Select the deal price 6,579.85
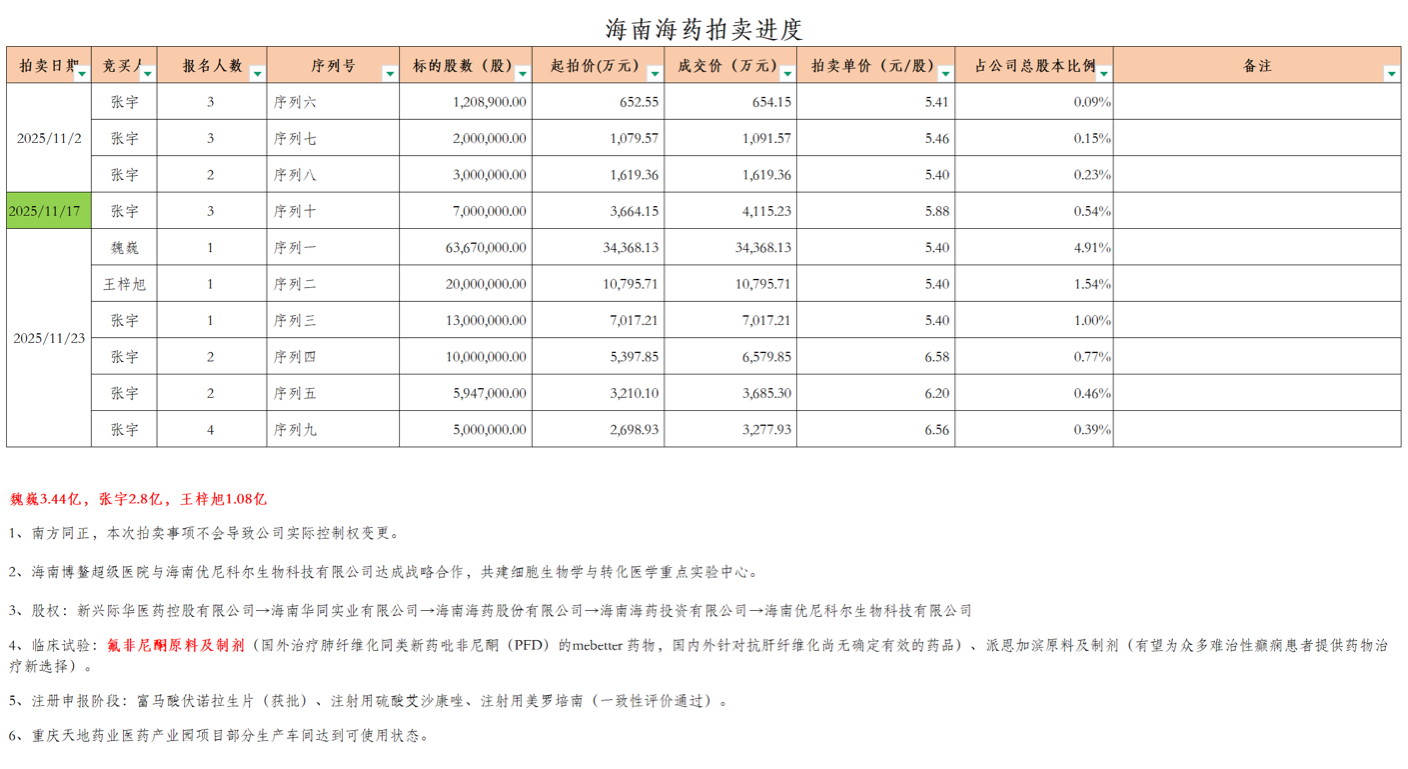Image resolution: width=1408 pixels, height=769 pixels. coord(731,356)
